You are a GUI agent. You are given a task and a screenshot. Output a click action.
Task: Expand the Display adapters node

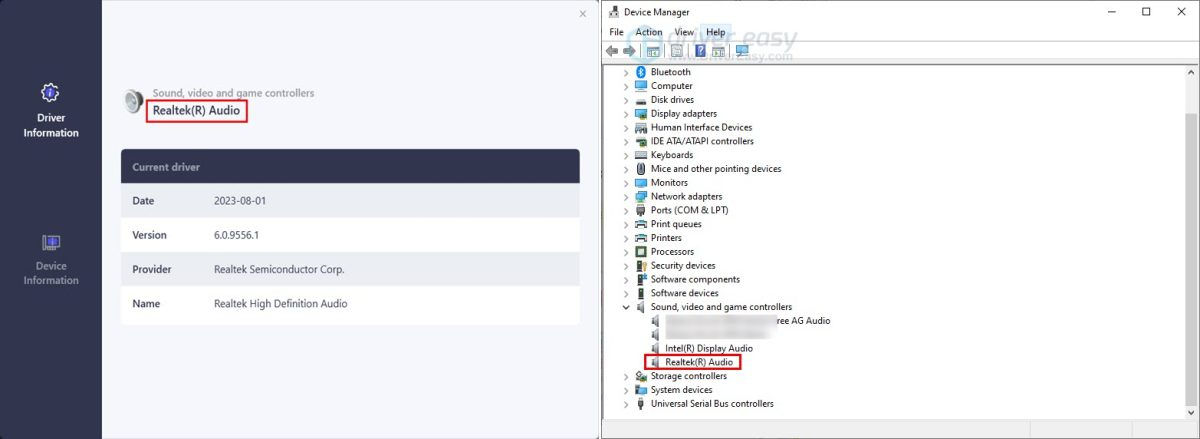coord(626,114)
